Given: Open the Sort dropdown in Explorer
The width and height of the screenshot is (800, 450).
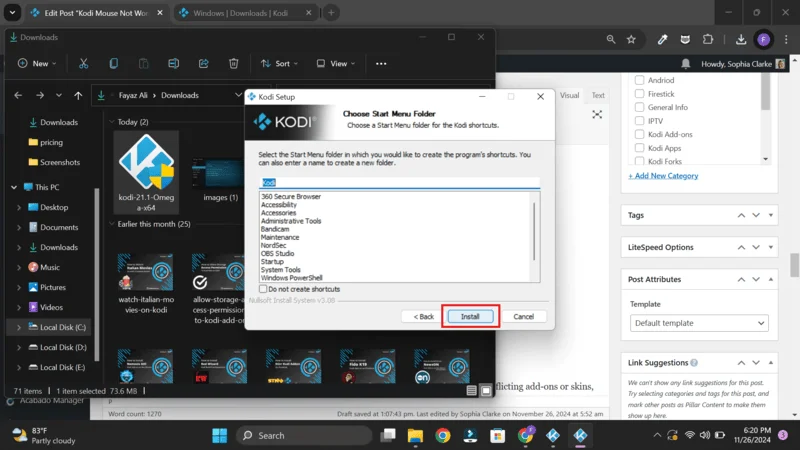Looking at the screenshot, I should [x=279, y=64].
